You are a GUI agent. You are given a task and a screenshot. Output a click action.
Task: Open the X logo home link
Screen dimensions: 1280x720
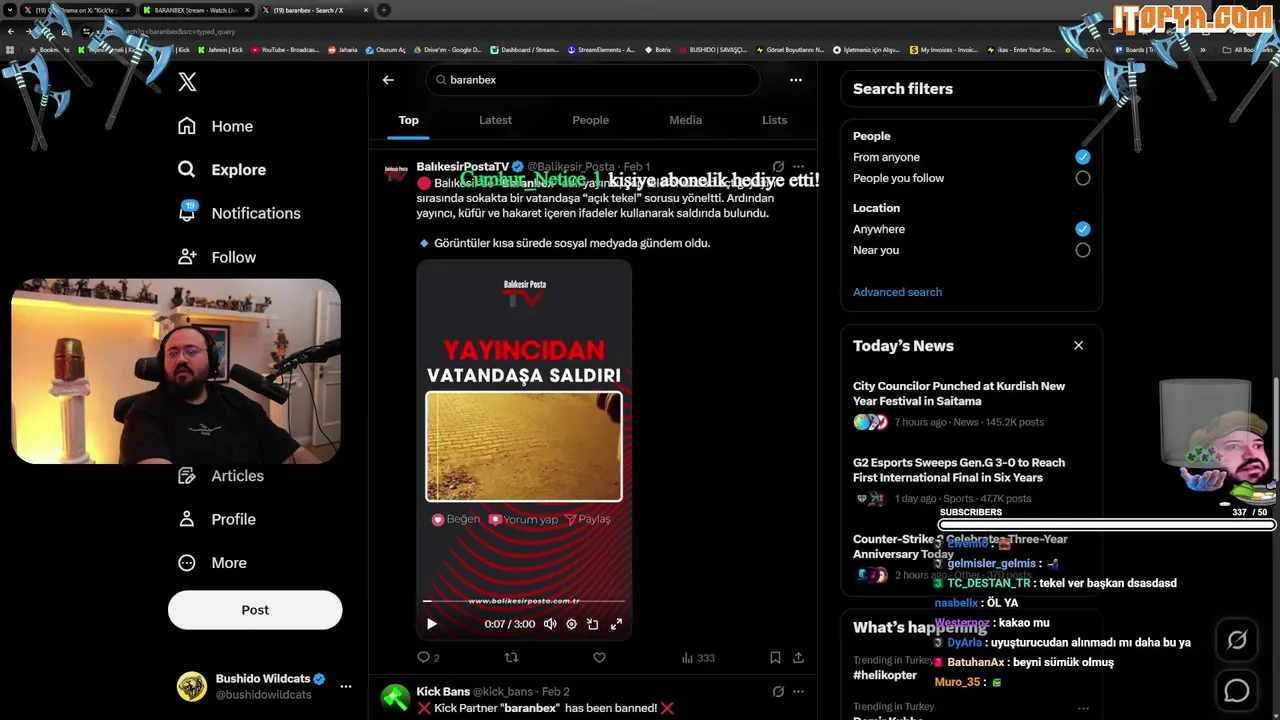[x=187, y=82]
